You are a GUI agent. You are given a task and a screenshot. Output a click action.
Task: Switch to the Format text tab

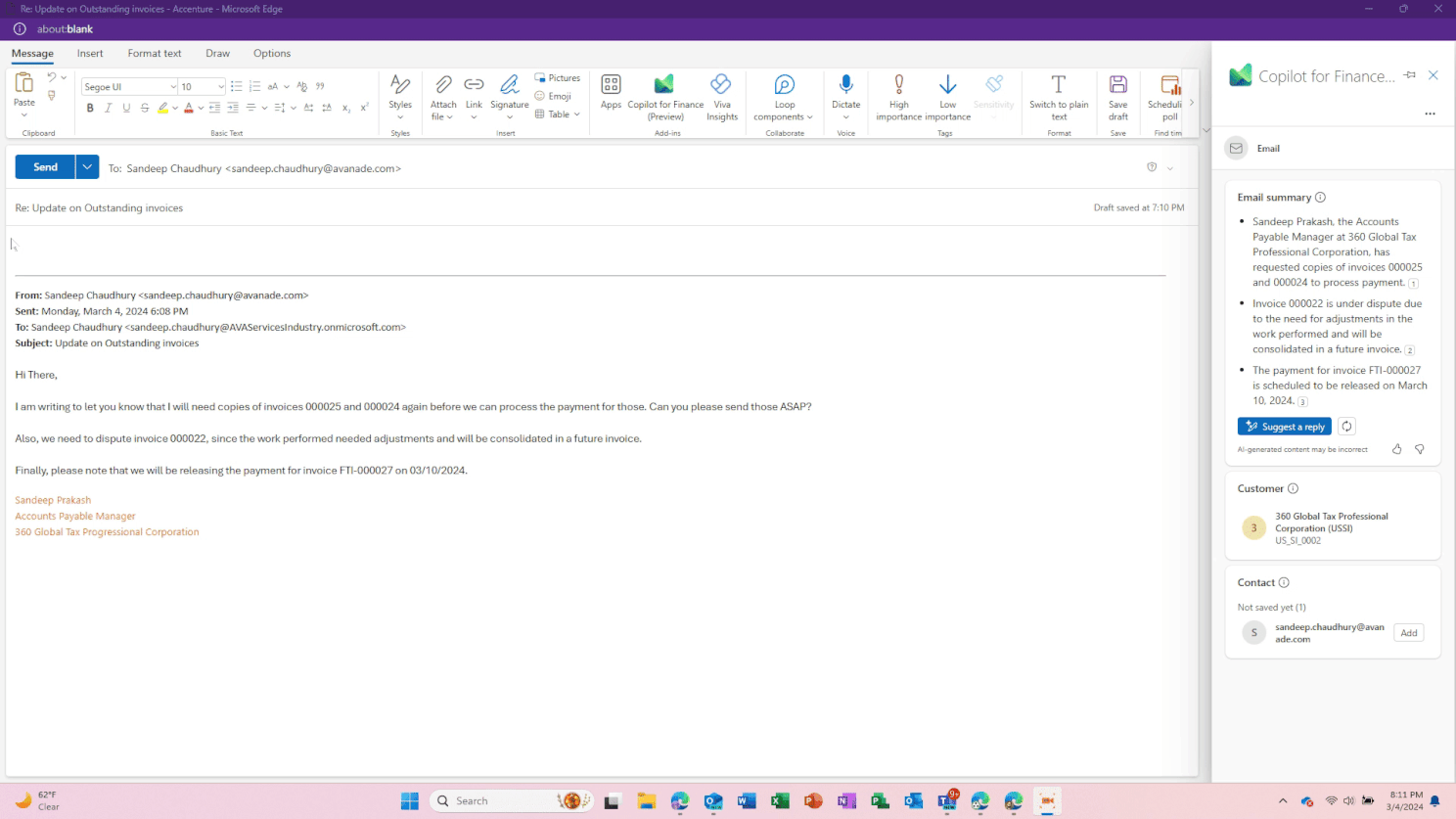[155, 54]
